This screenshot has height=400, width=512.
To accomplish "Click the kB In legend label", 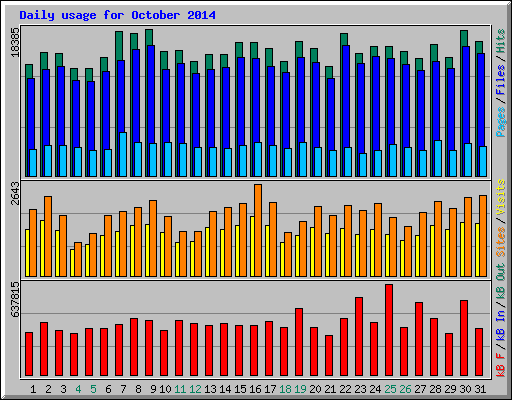I will tap(501, 326).
